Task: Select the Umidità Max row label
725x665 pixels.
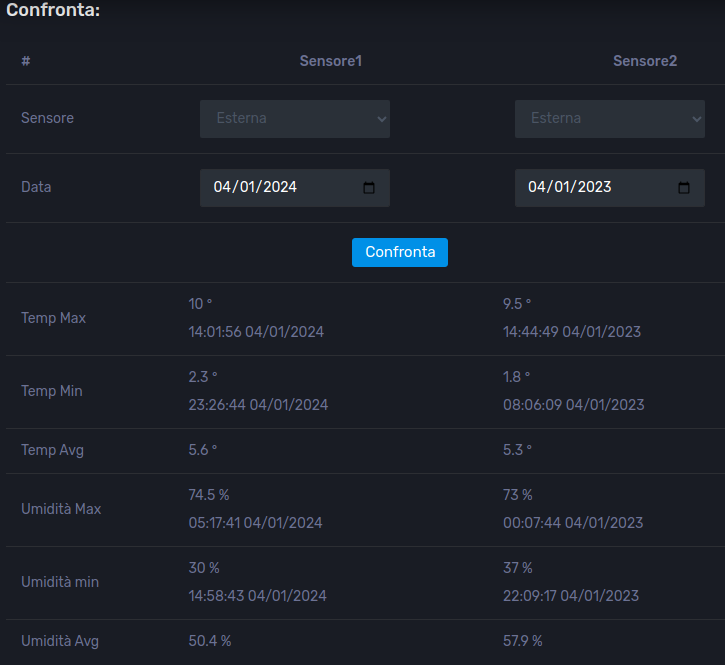Action: [61, 509]
